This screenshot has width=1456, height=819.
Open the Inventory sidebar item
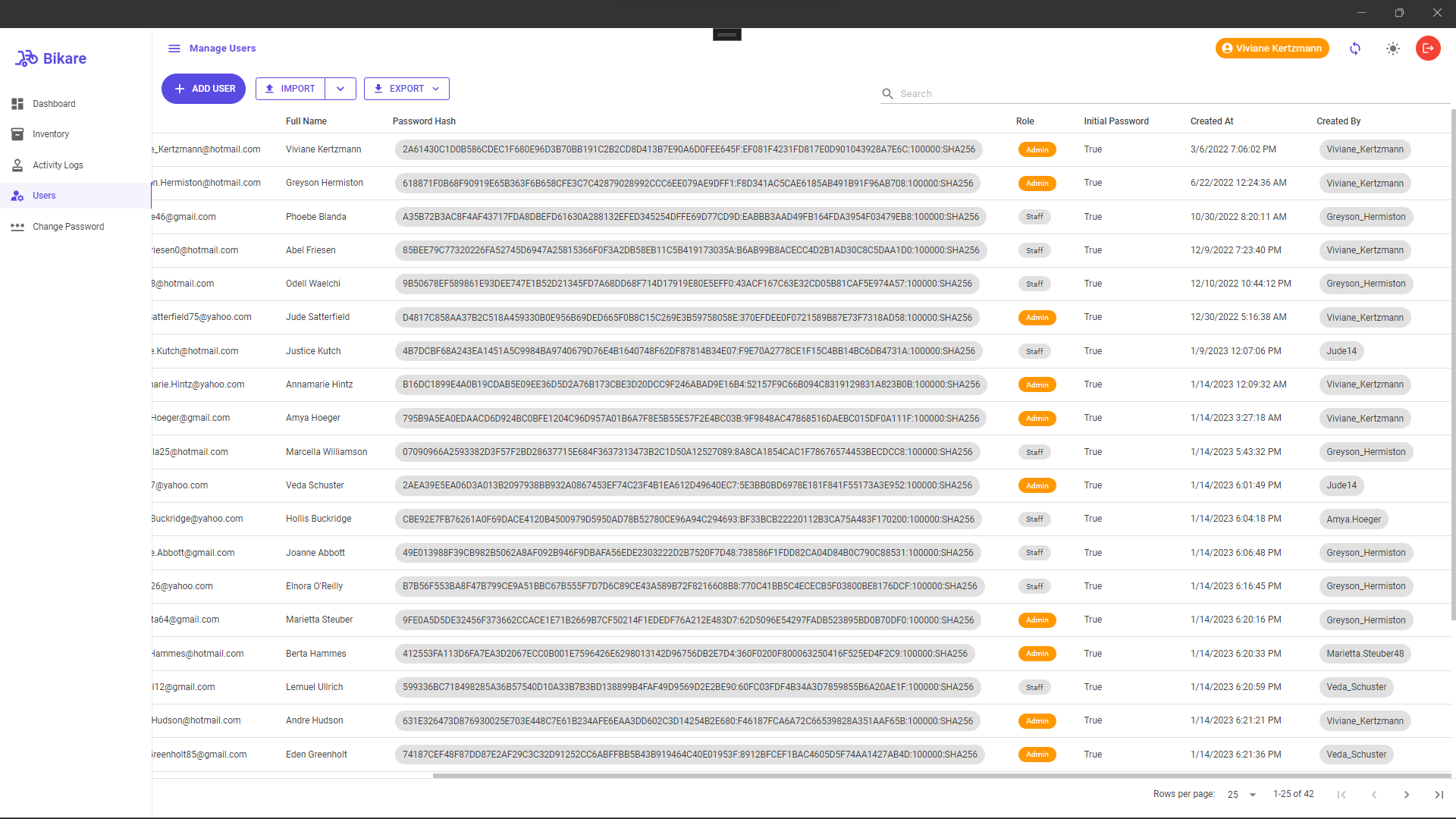(51, 134)
